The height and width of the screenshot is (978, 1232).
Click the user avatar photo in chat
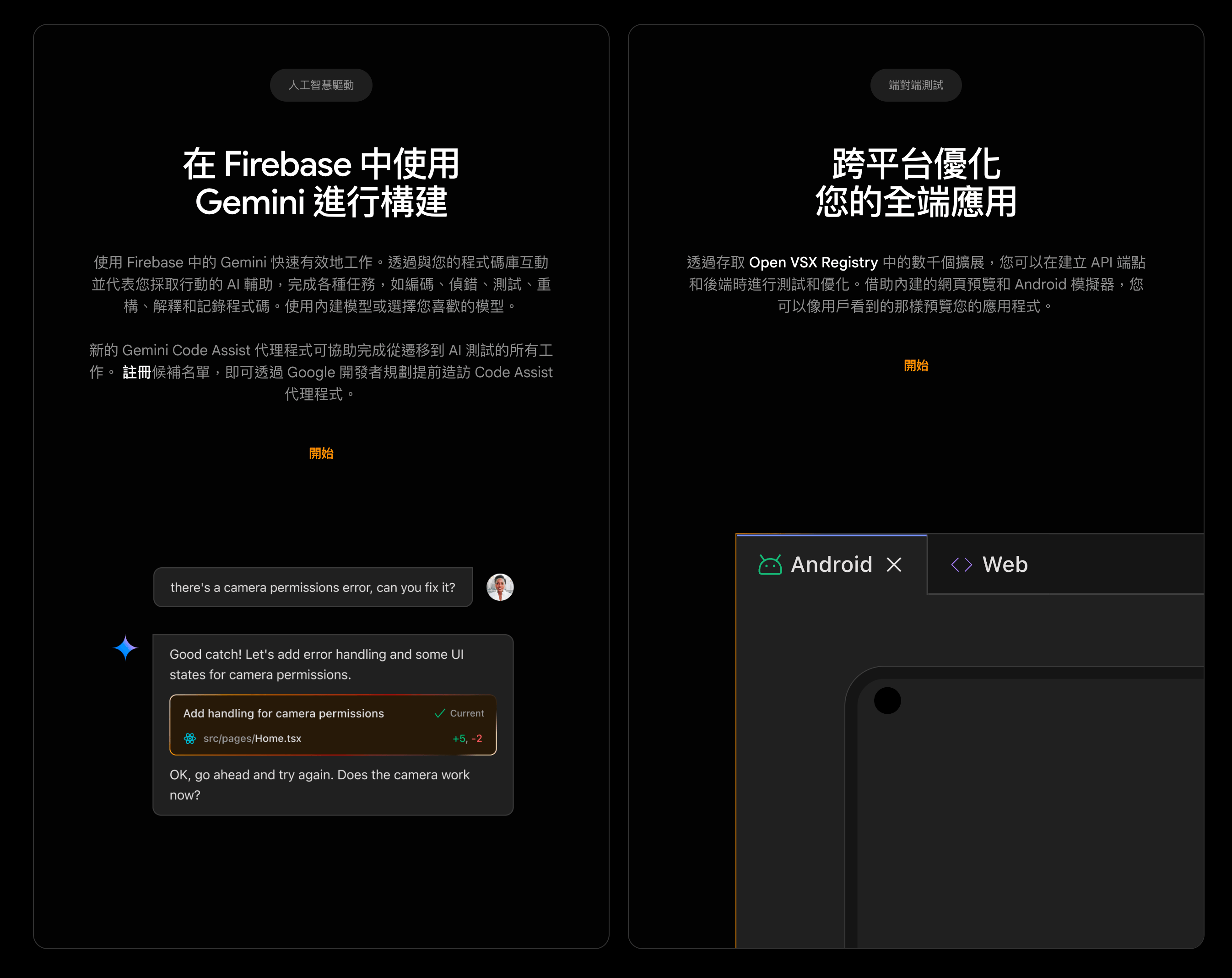tap(500, 587)
